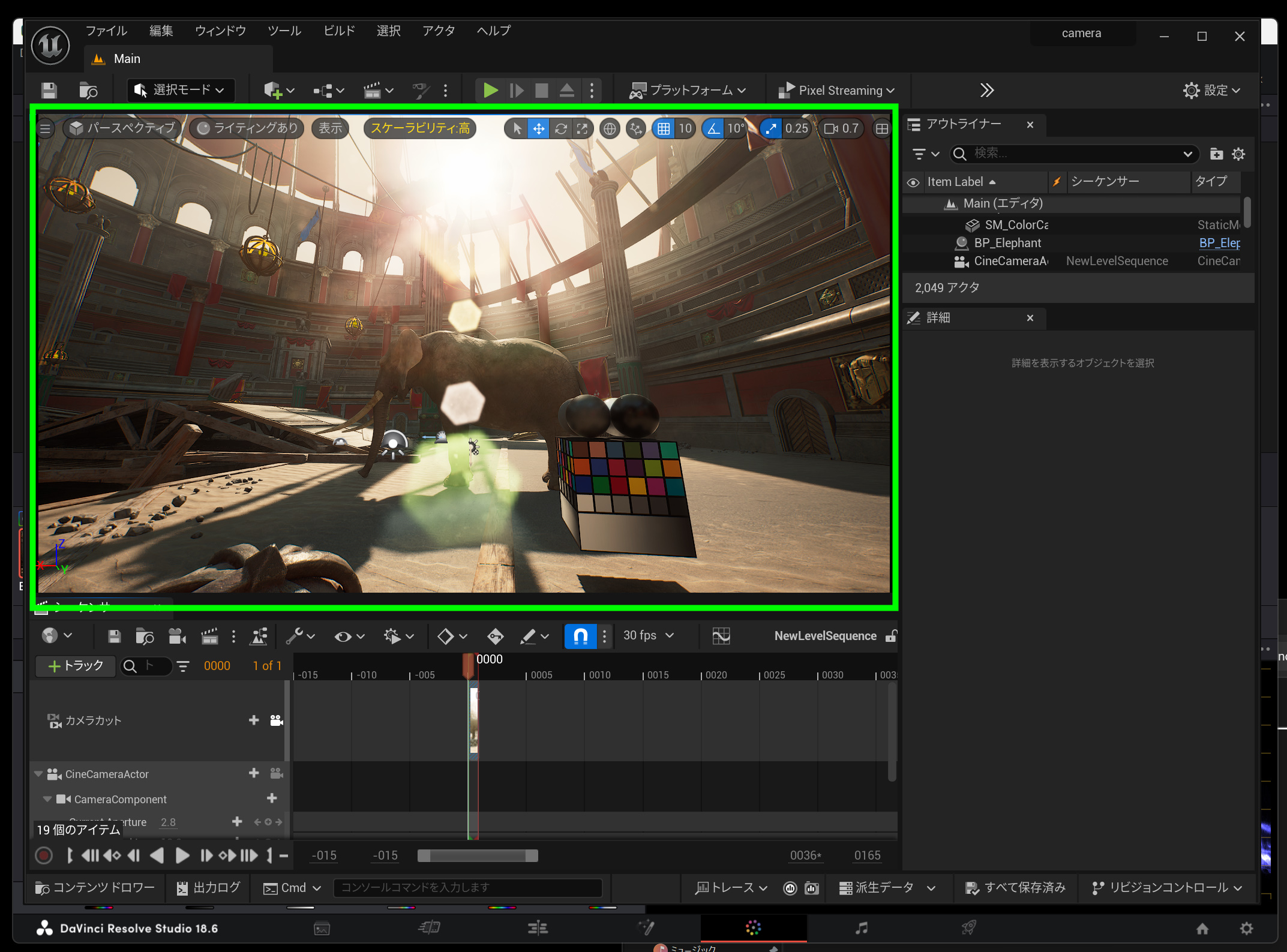Open the ファイル menu

click(106, 31)
